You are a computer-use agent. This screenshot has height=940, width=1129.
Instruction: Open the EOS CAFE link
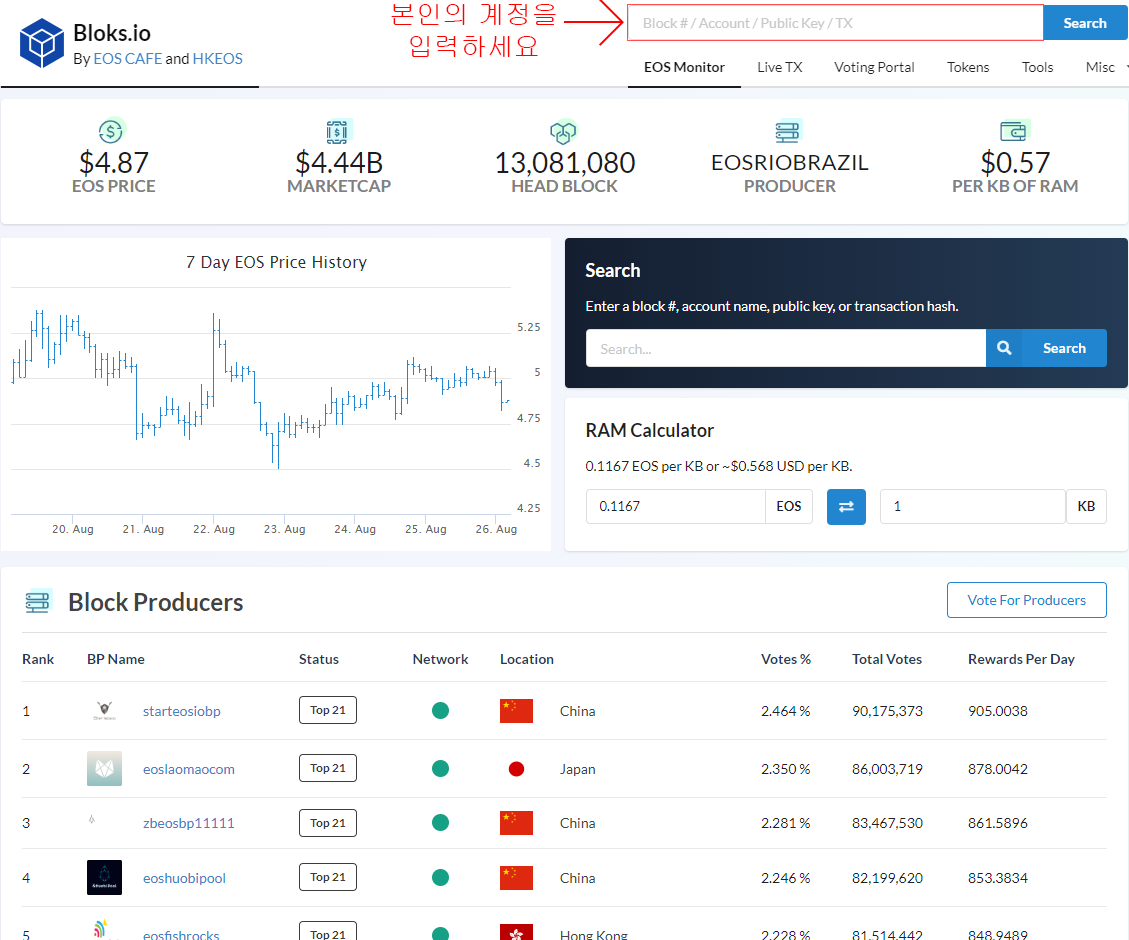click(128, 58)
